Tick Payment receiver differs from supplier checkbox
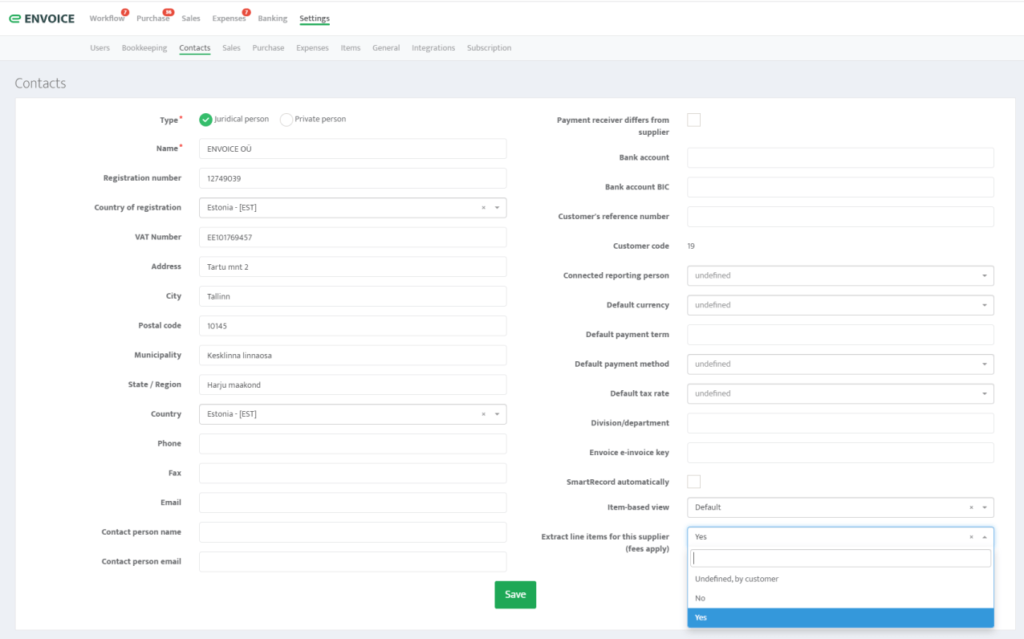The image size is (1024, 639). click(x=694, y=120)
